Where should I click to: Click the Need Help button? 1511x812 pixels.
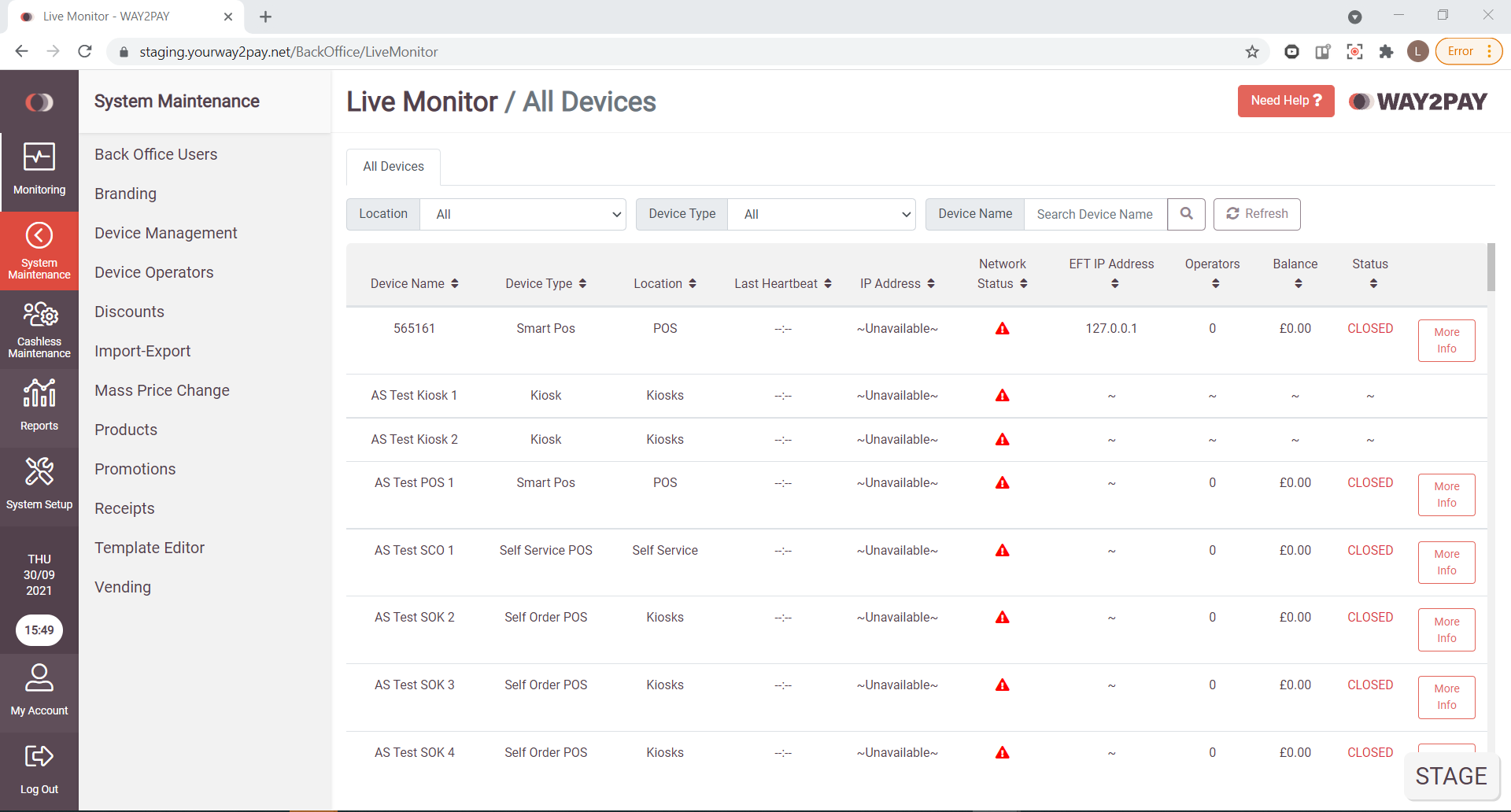[1285, 101]
